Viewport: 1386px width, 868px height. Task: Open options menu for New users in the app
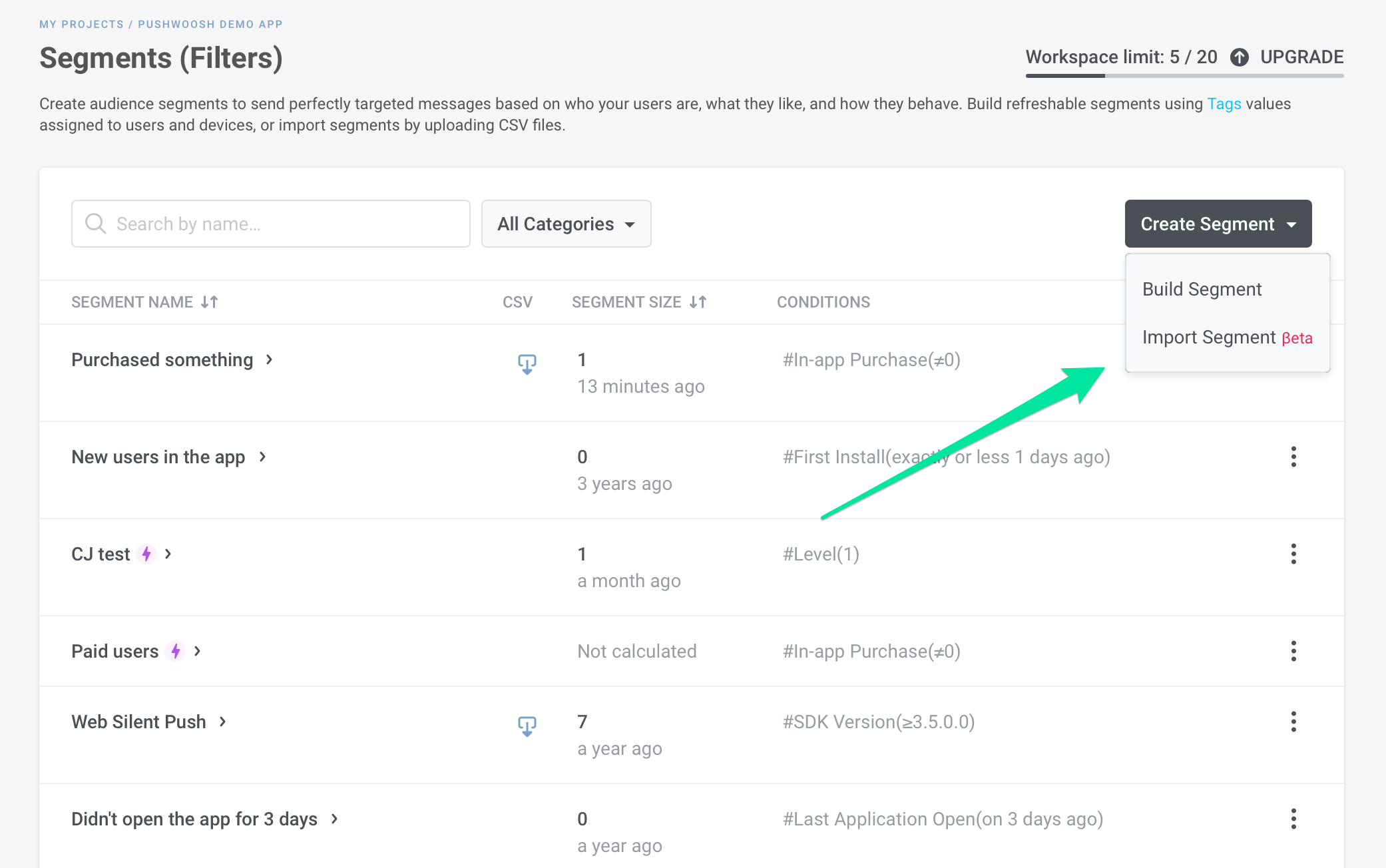(1293, 457)
